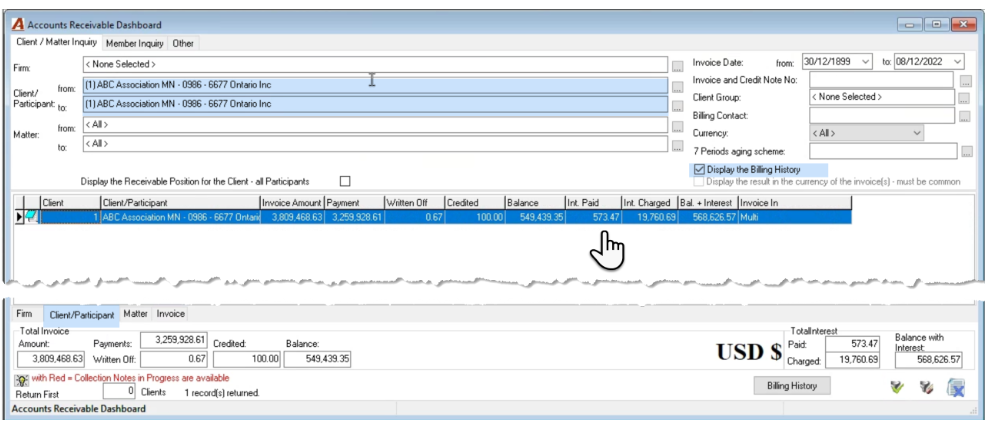Click the lightbulb collection notes icon
Screen dimensions: 993x425
coord(22,379)
